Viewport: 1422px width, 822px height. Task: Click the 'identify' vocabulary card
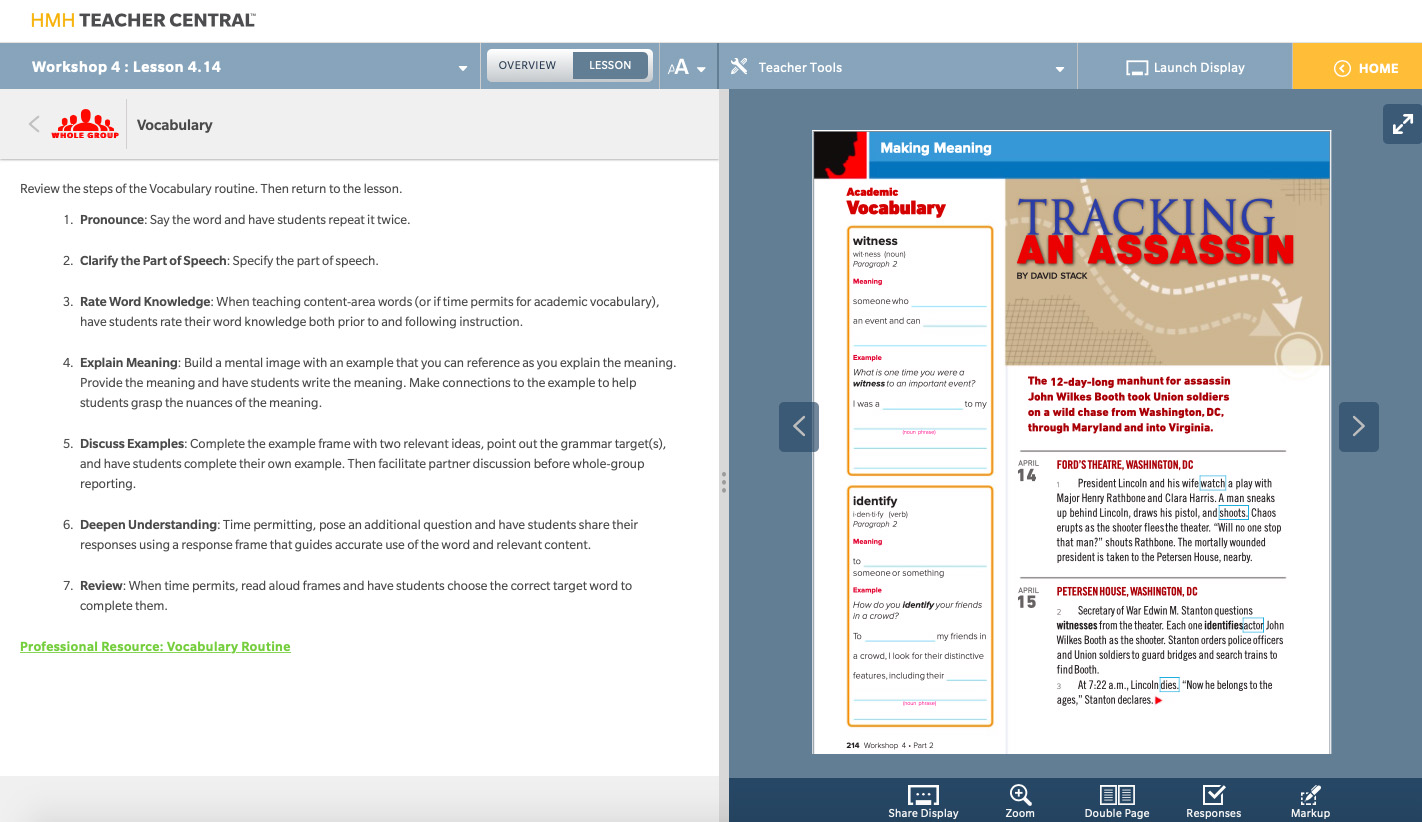[920, 606]
